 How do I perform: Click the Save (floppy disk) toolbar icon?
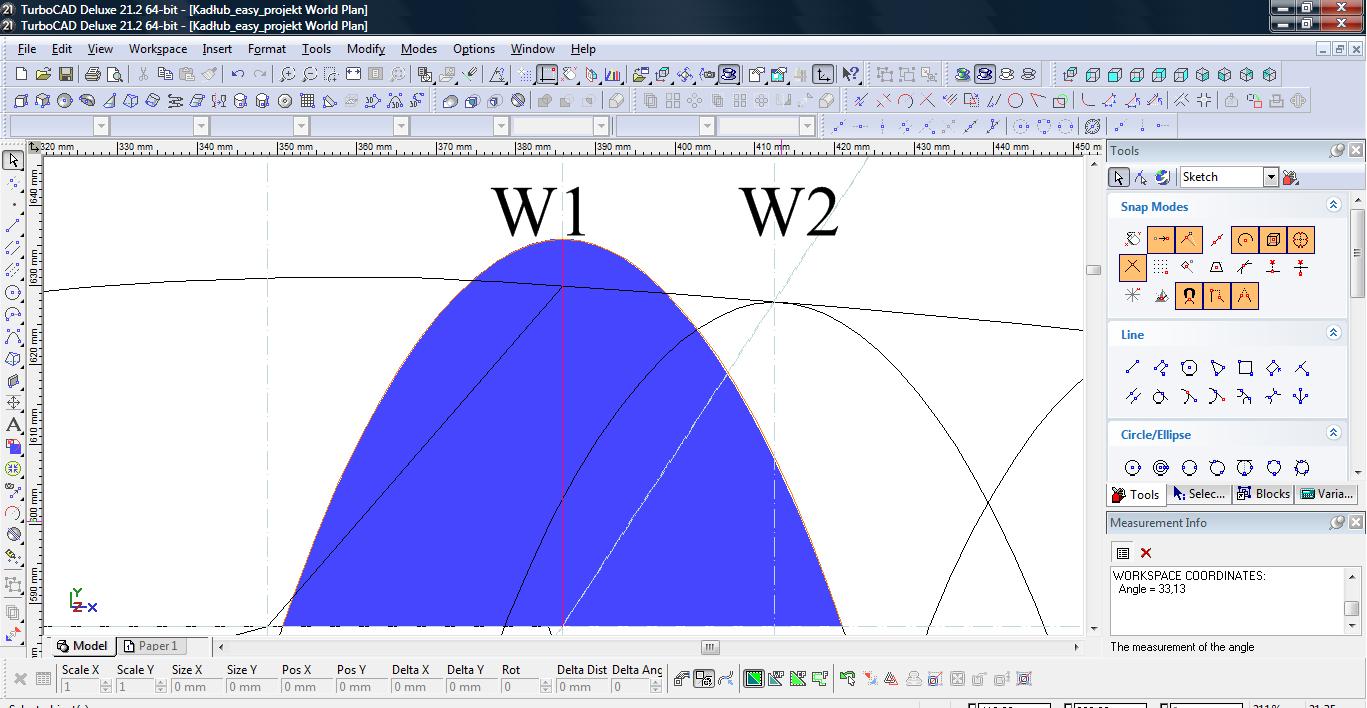pos(65,74)
